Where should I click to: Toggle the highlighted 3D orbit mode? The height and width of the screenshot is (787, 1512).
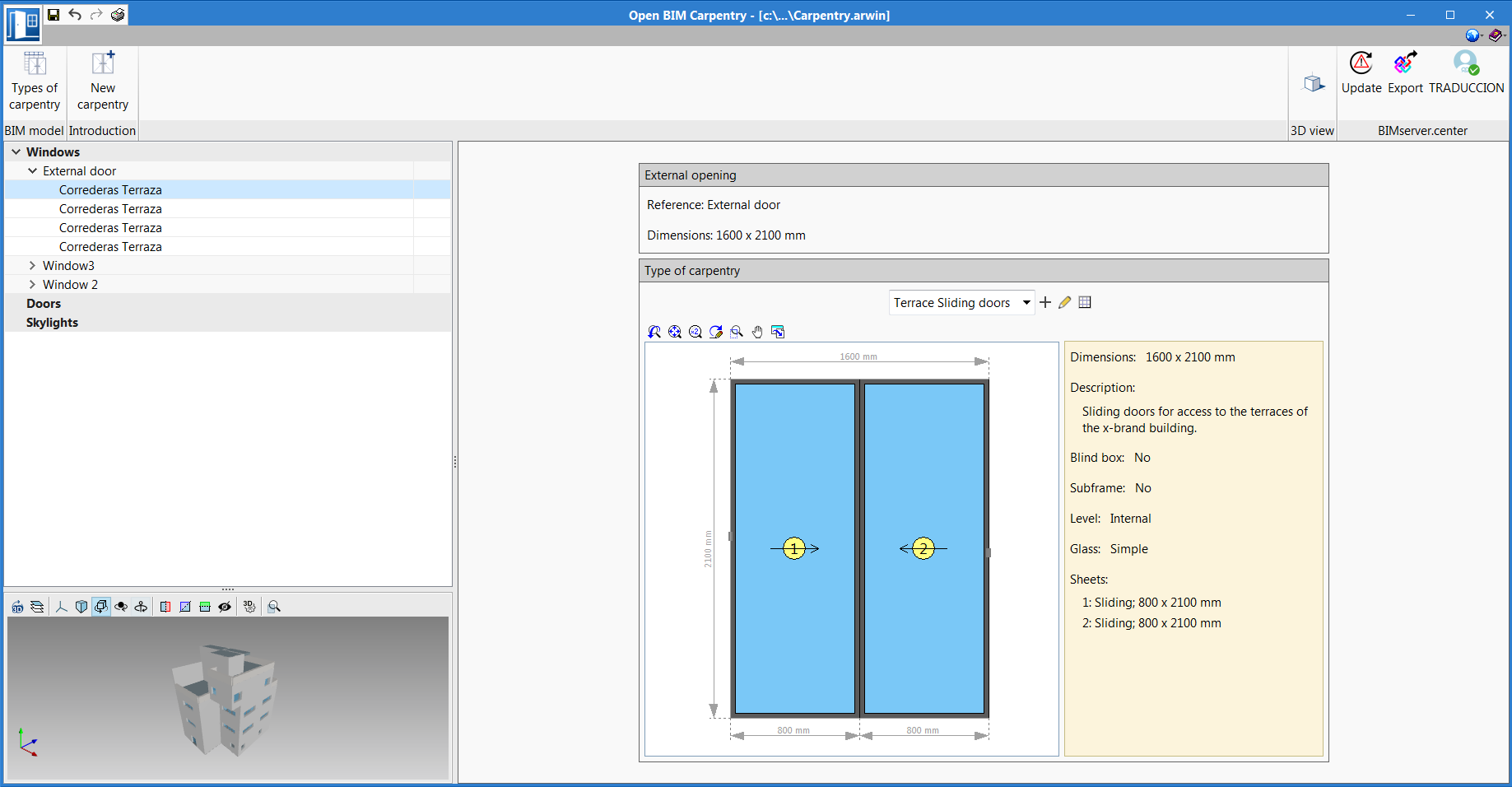100,606
